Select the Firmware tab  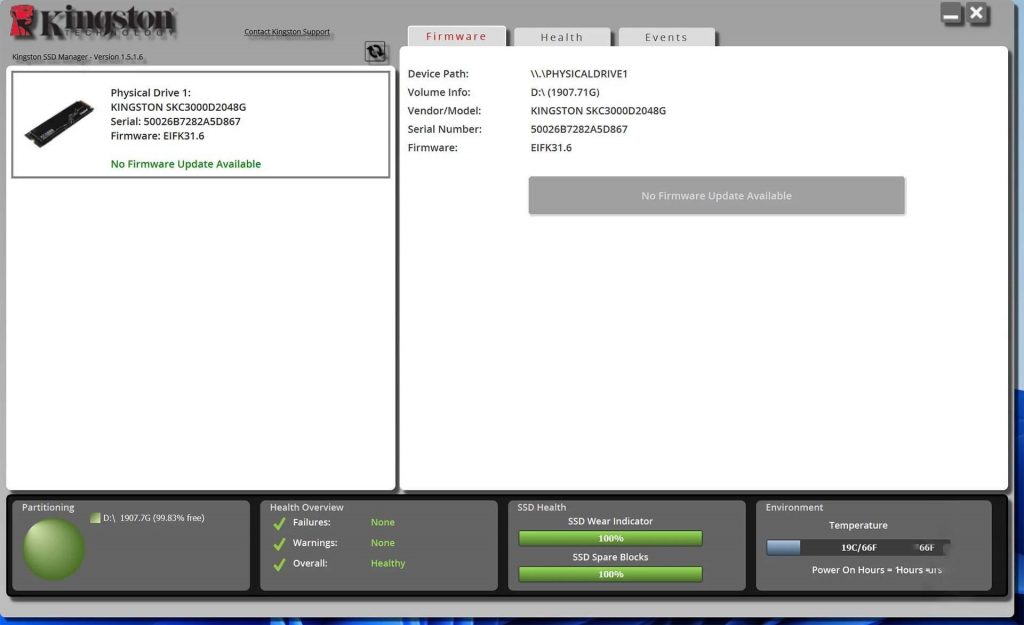coord(456,37)
